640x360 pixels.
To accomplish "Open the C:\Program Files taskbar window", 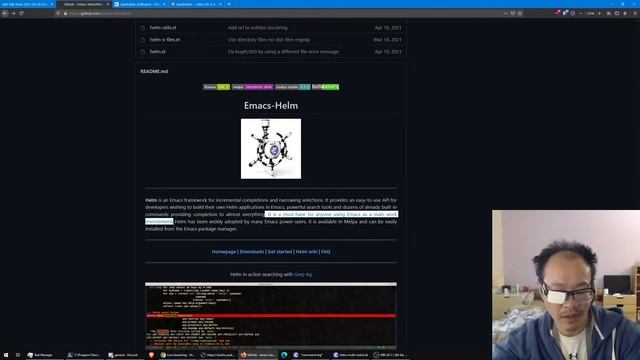I will 84,355.
